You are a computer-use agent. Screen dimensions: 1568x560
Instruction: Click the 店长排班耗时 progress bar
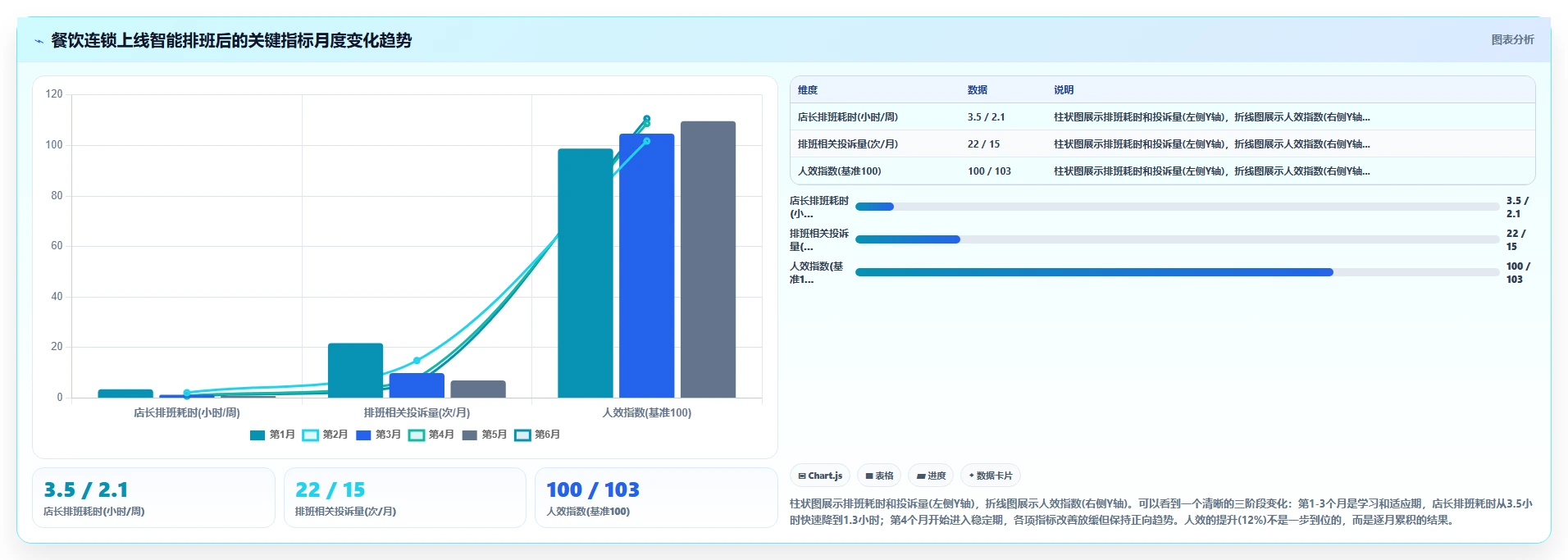pos(1177,207)
